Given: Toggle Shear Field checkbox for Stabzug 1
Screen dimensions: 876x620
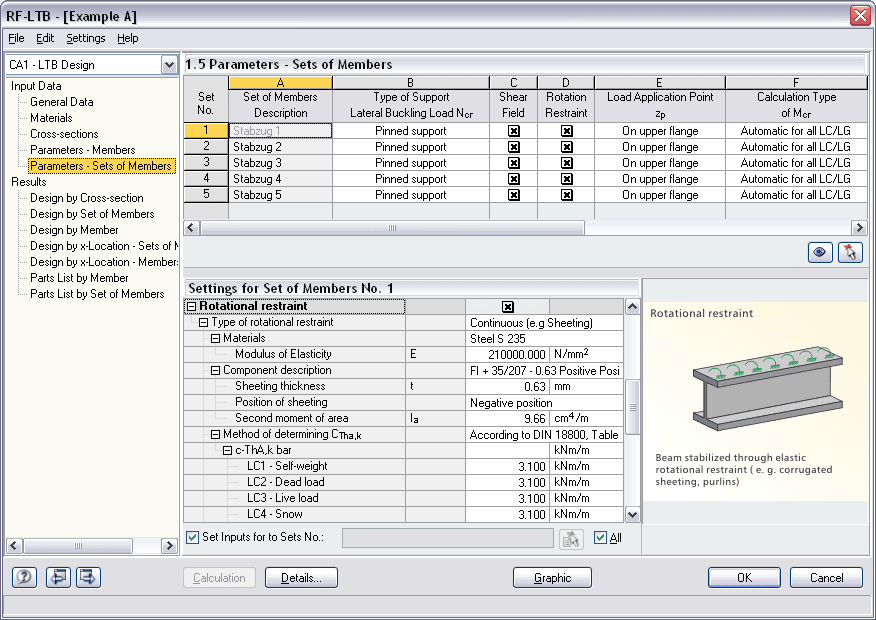Looking at the screenshot, I should 513,131.
